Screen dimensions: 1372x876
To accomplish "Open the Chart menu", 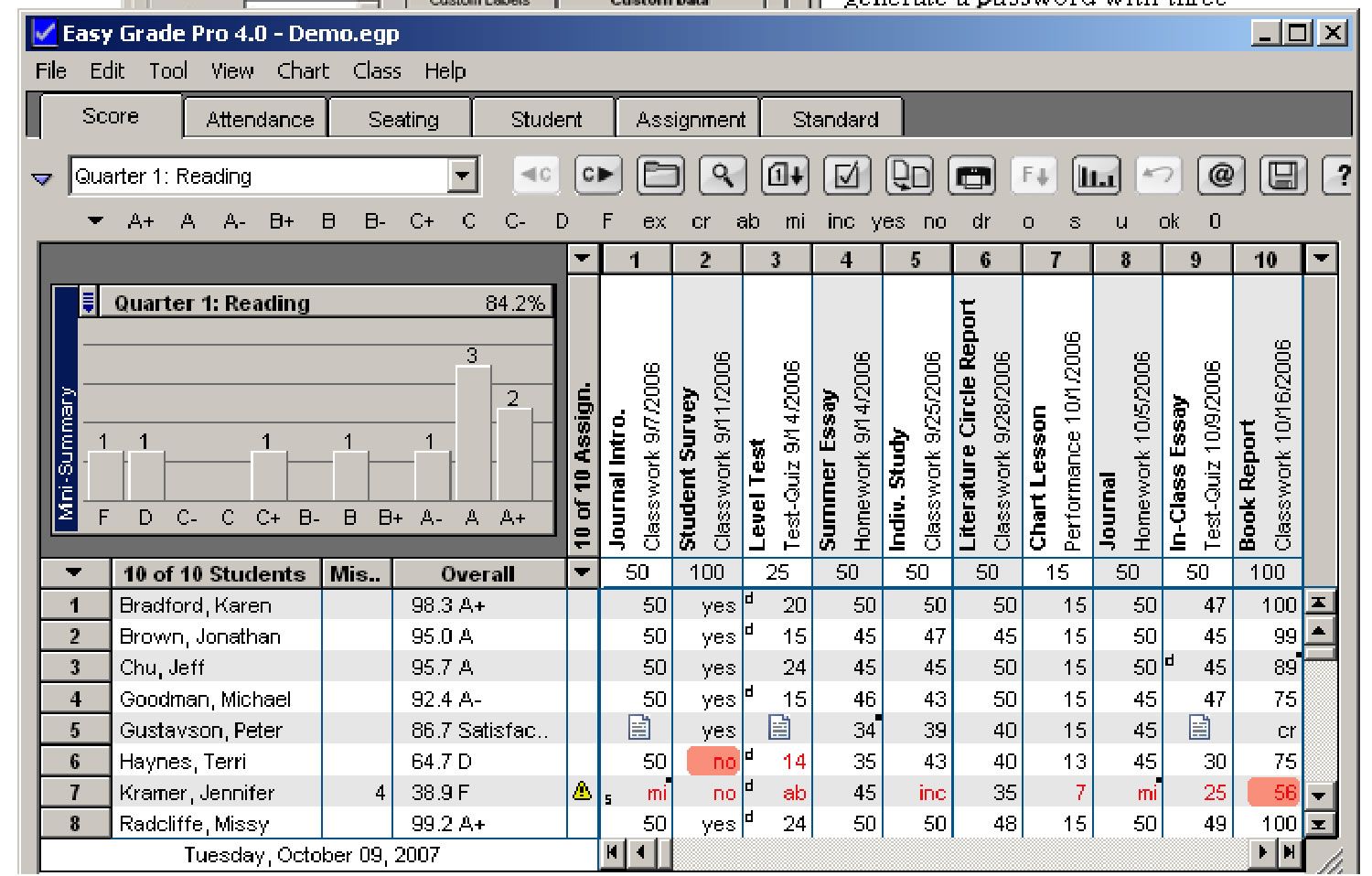I will pyautogui.click(x=303, y=71).
